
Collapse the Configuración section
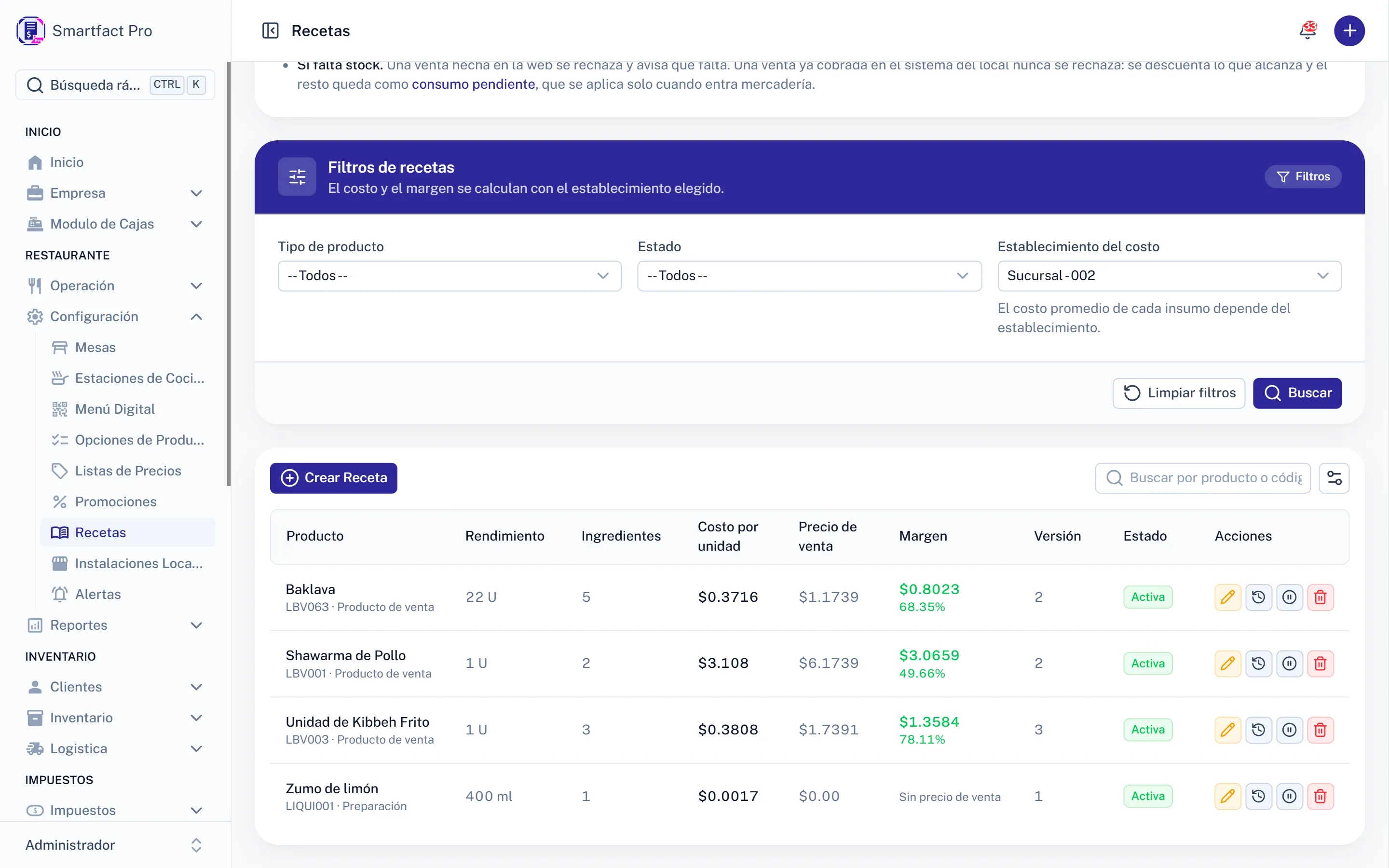click(115, 316)
